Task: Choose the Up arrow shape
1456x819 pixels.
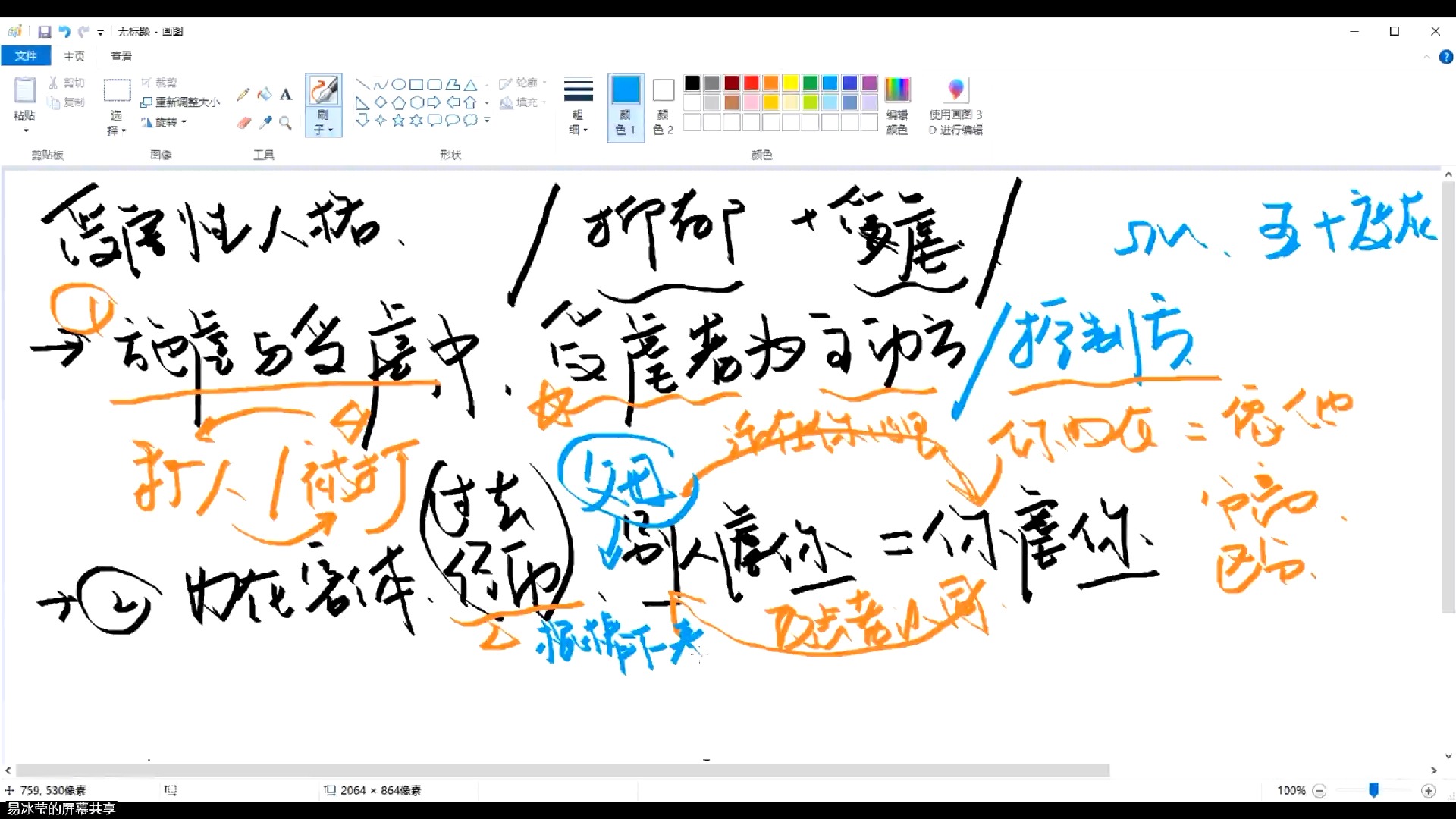Action: point(471,102)
